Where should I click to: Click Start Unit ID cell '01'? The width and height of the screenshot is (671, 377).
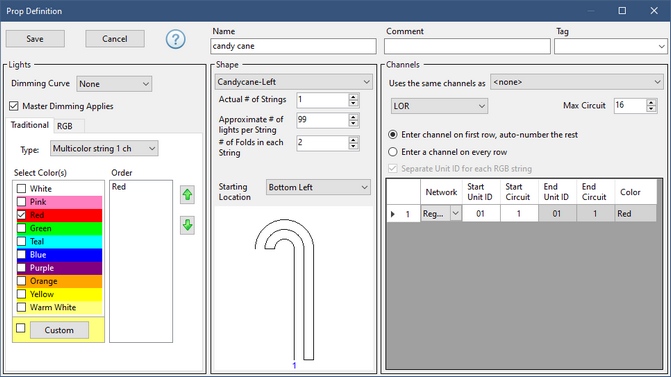point(480,214)
